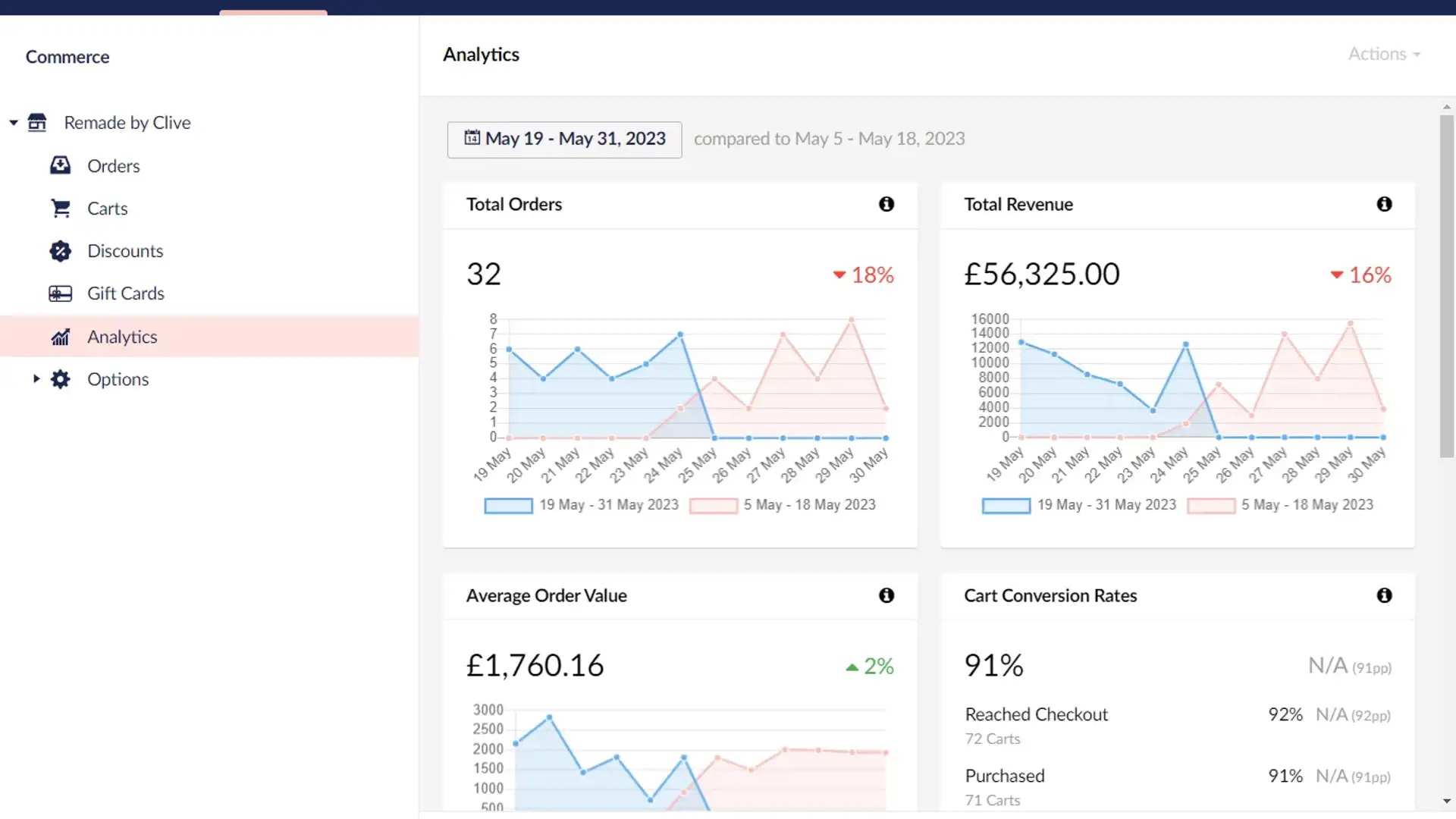Click the Gift Cards icon
Image resolution: width=1456 pixels, height=819 pixels.
[x=60, y=293]
